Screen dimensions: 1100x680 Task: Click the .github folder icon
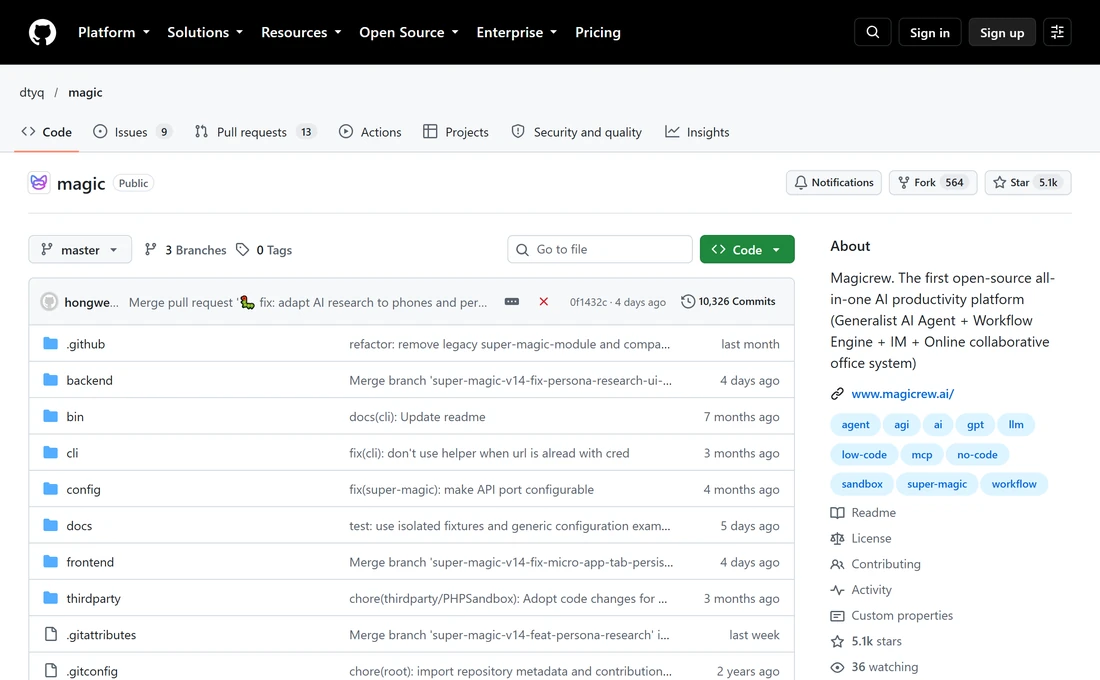[51, 344]
